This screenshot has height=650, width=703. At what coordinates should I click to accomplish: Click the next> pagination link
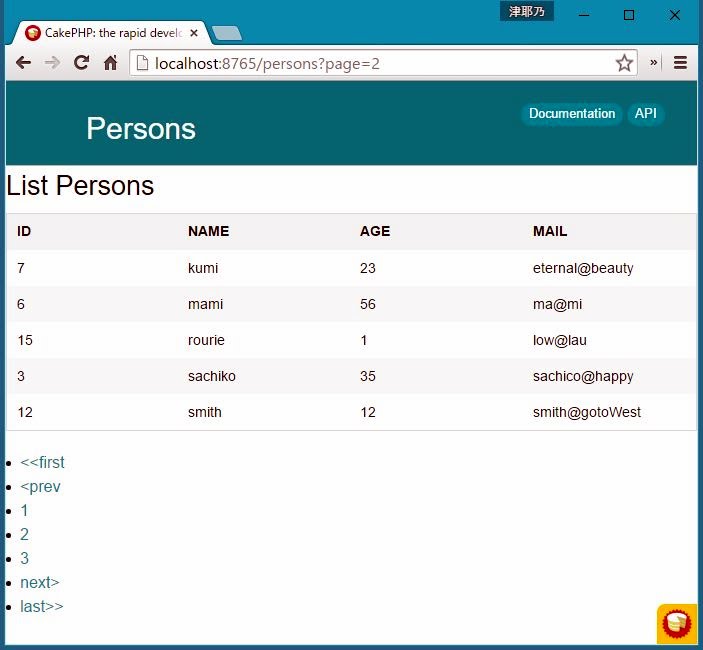pyautogui.click(x=40, y=583)
